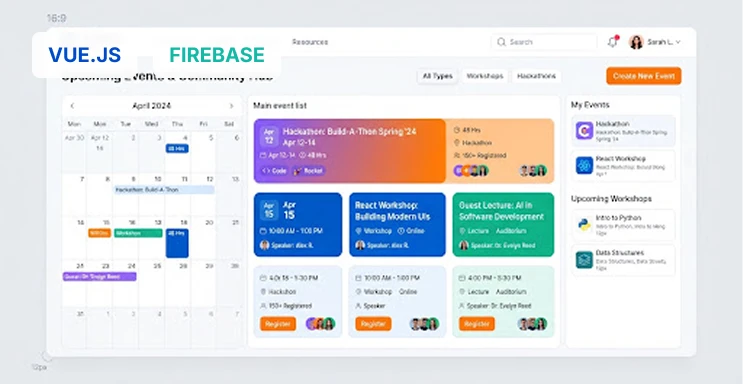Click attendee avatars on Workshop register card

tap(424, 324)
